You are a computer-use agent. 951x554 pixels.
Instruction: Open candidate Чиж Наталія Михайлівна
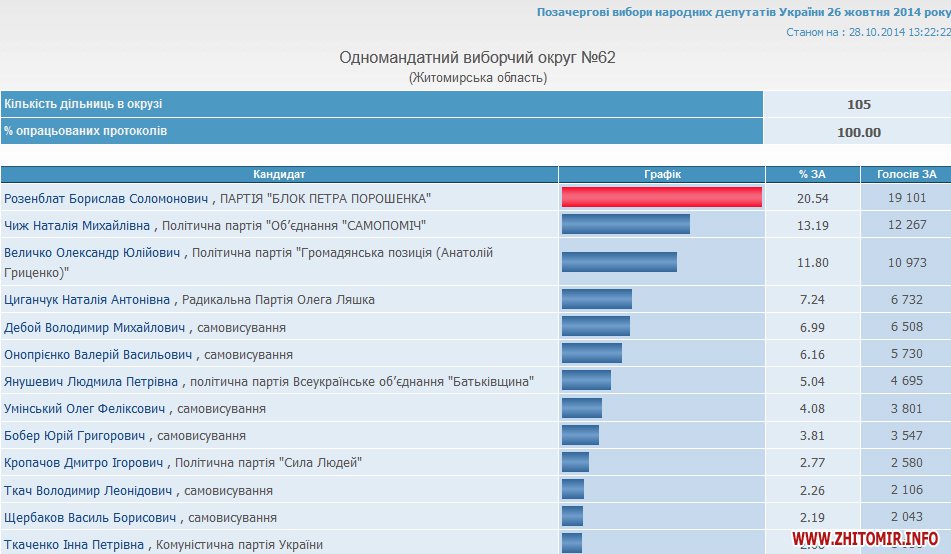[78, 225]
